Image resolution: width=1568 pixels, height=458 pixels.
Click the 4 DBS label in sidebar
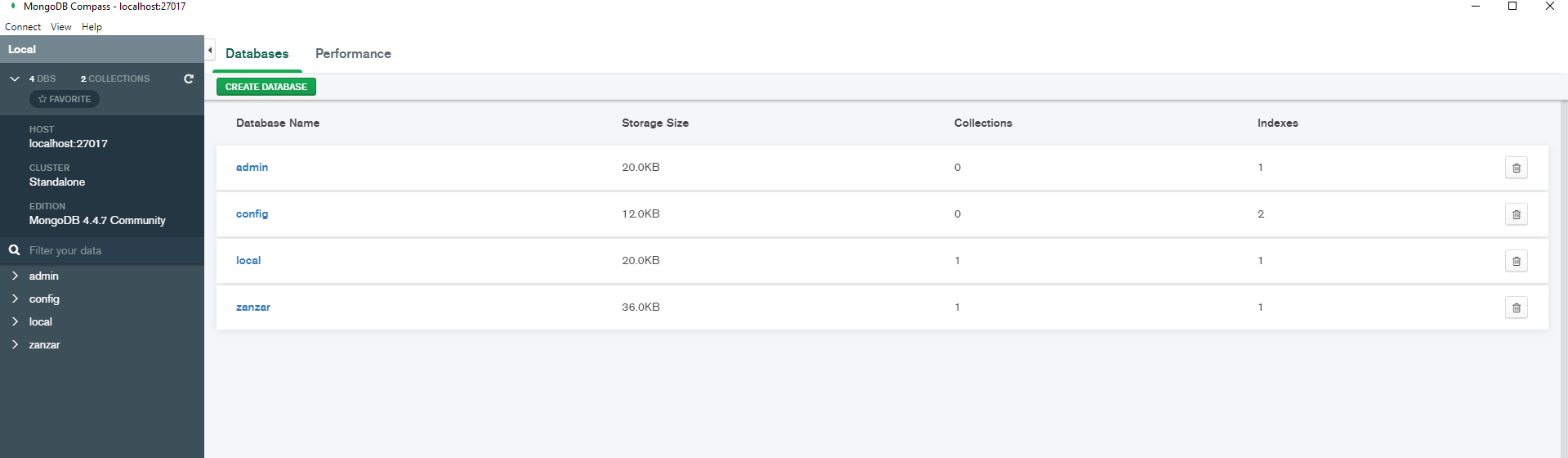[42, 79]
